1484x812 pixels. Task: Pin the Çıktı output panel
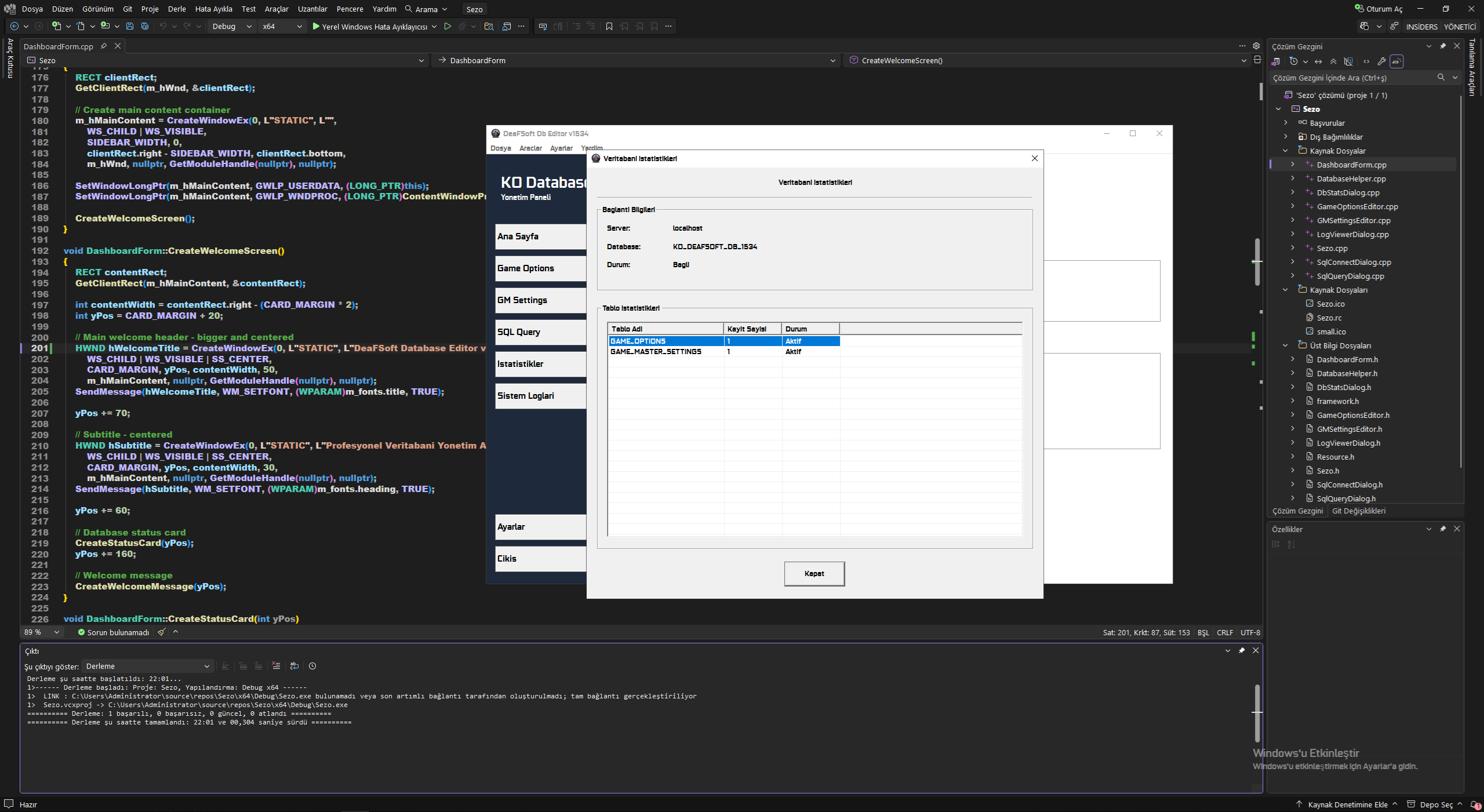tap(1242, 650)
